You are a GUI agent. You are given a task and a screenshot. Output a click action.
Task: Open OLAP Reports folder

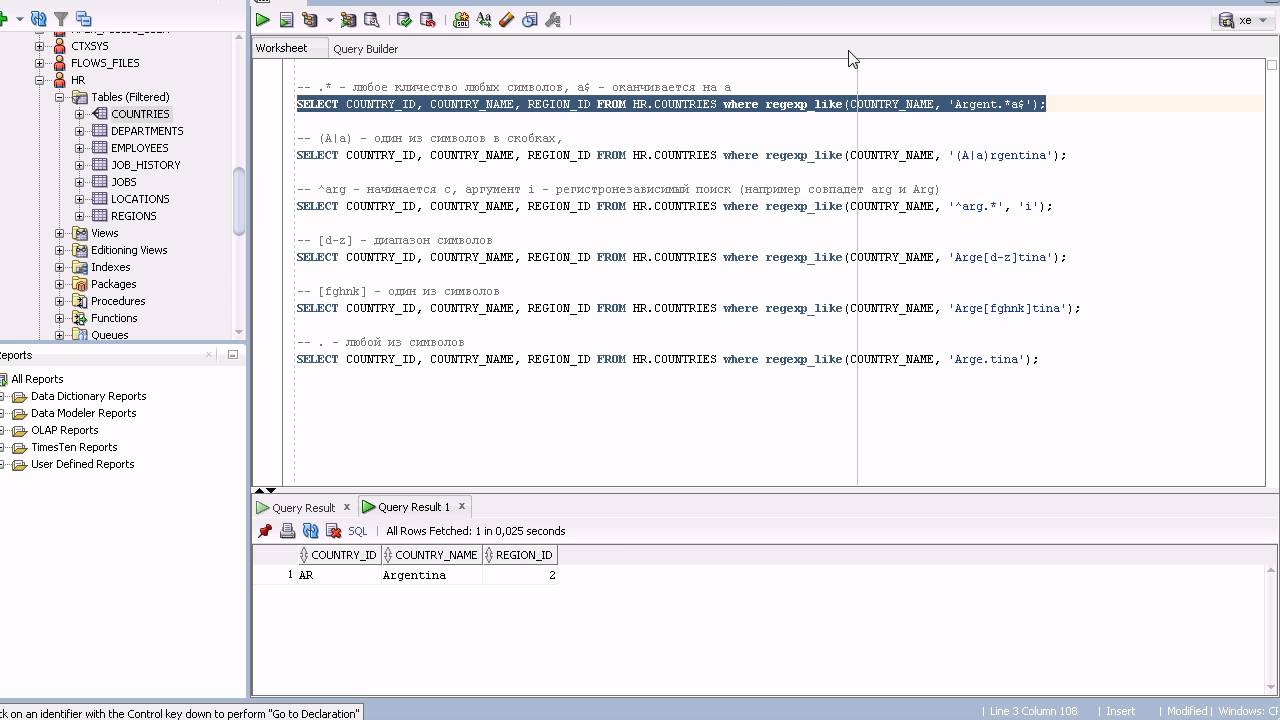pyautogui.click(x=64, y=430)
